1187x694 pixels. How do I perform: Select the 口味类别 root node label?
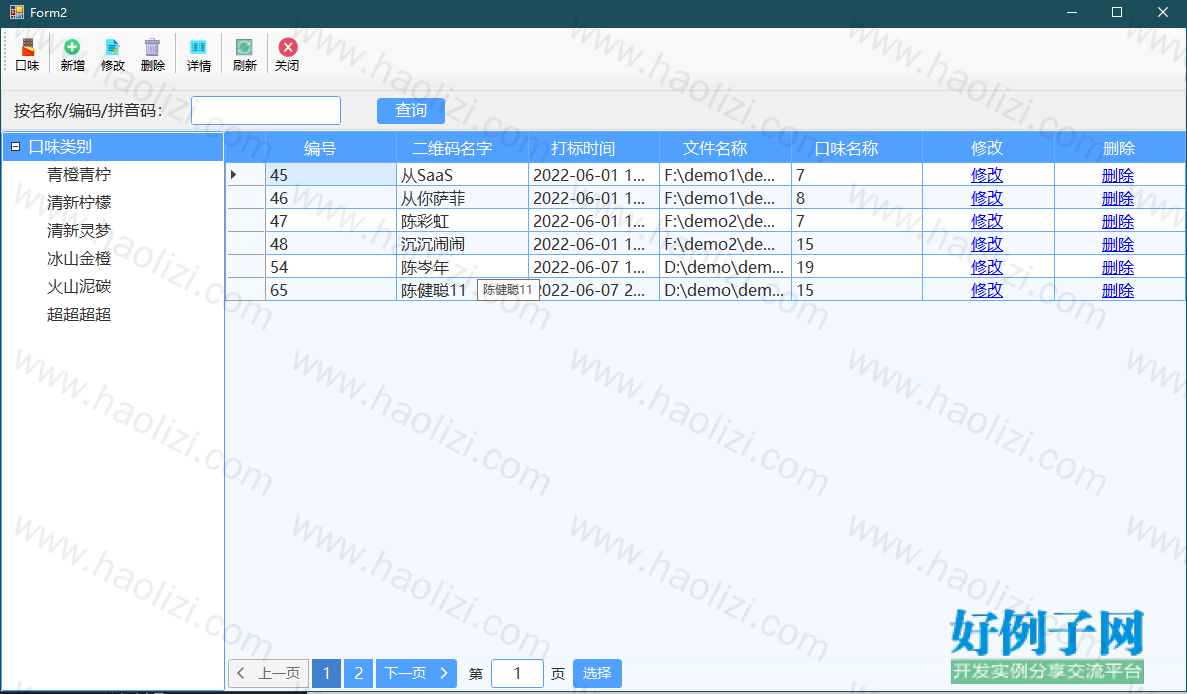click(x=60, y=147)
